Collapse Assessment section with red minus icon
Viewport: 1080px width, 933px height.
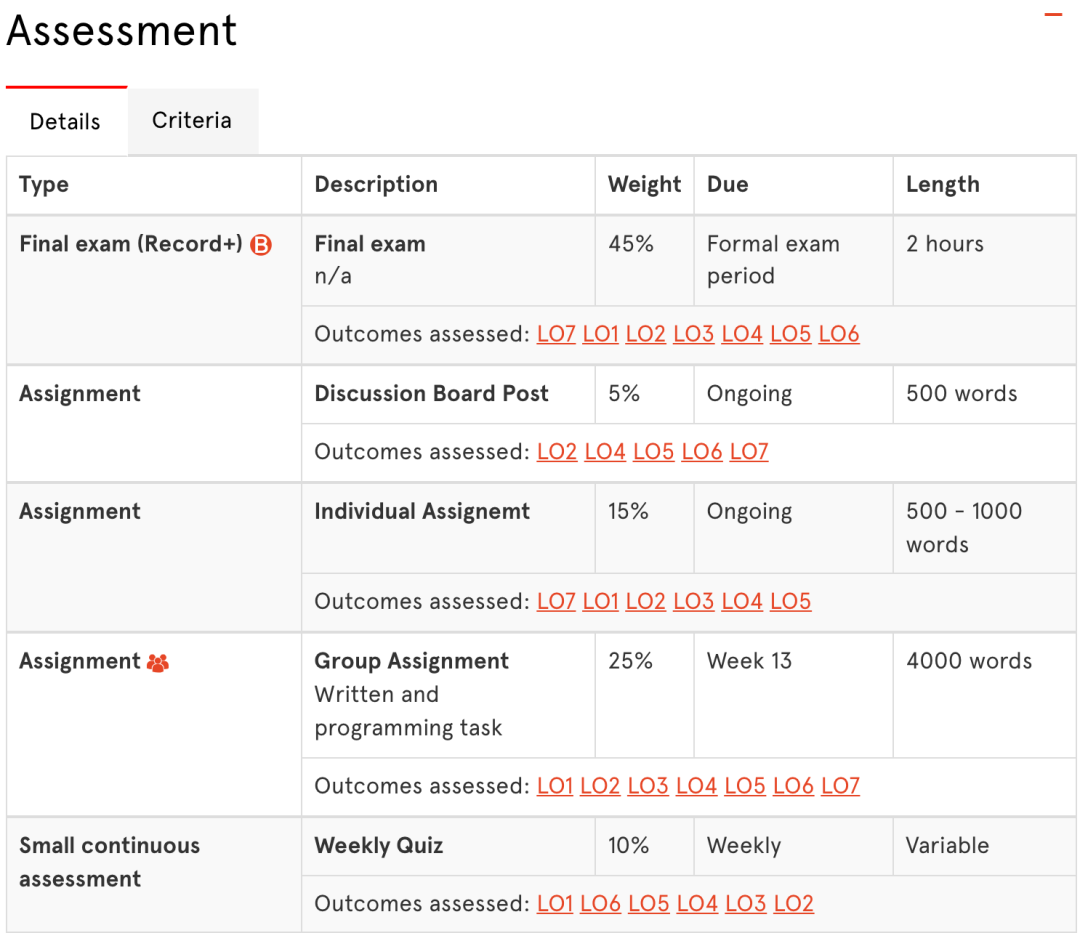1053,15
